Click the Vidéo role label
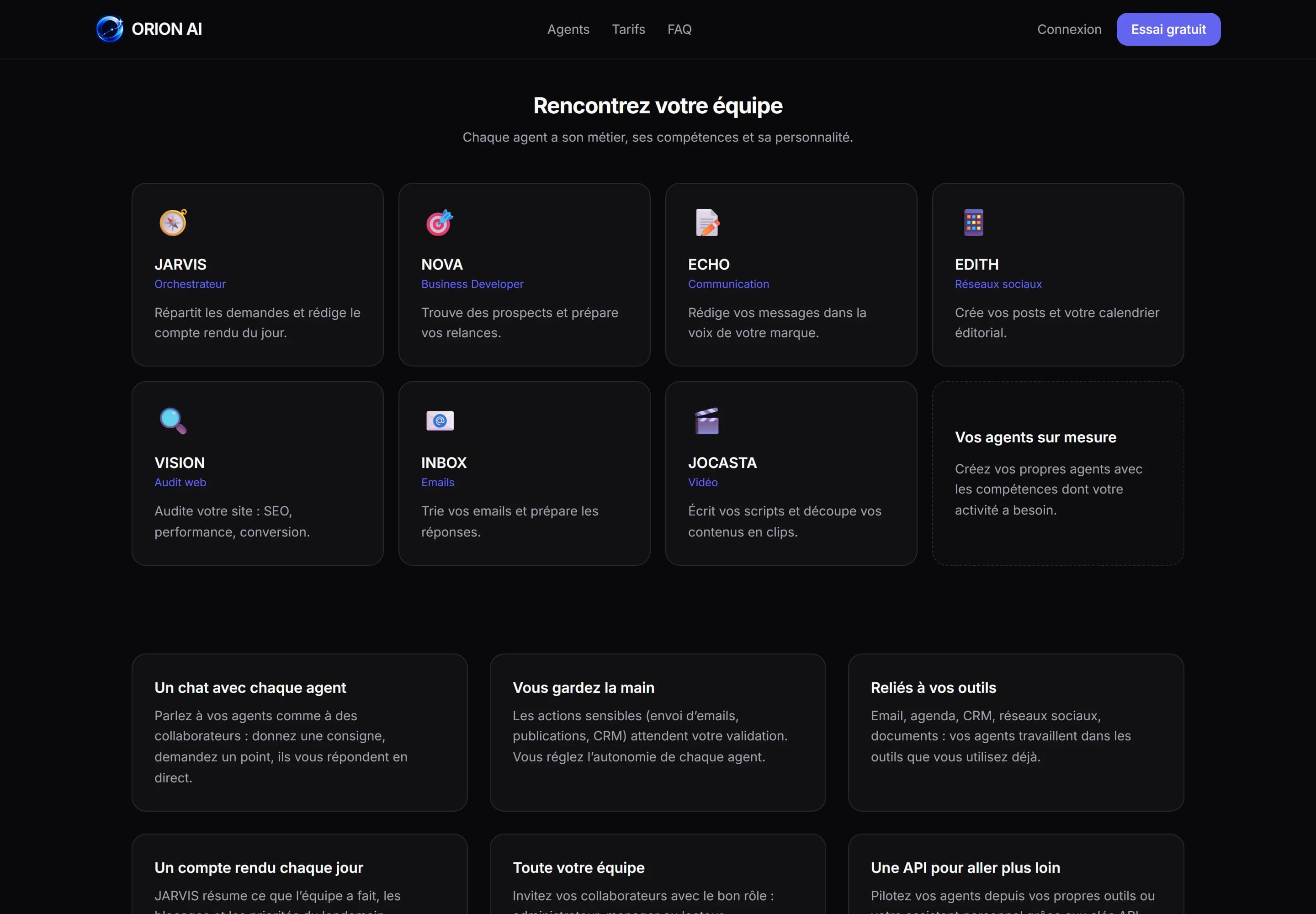Image resolution: width=1316 pixels, height=914 pixels. pyautogui.click(x=703, y=482)
